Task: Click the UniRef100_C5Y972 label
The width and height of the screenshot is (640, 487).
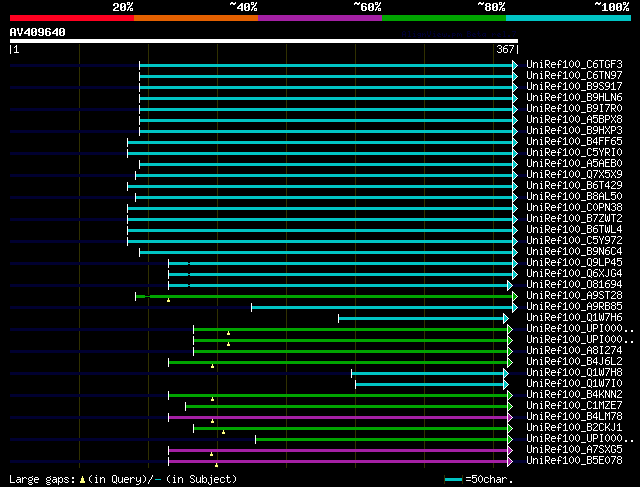Action: point(574,241)
